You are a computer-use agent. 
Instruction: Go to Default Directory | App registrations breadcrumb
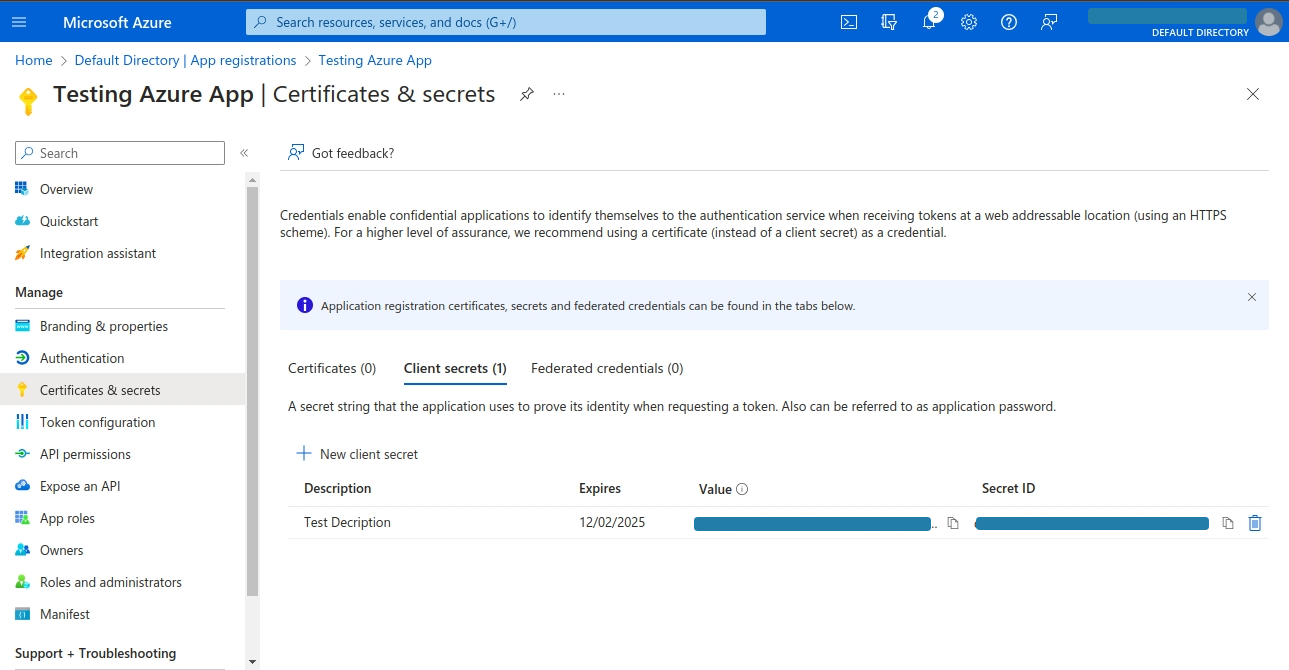185,60
